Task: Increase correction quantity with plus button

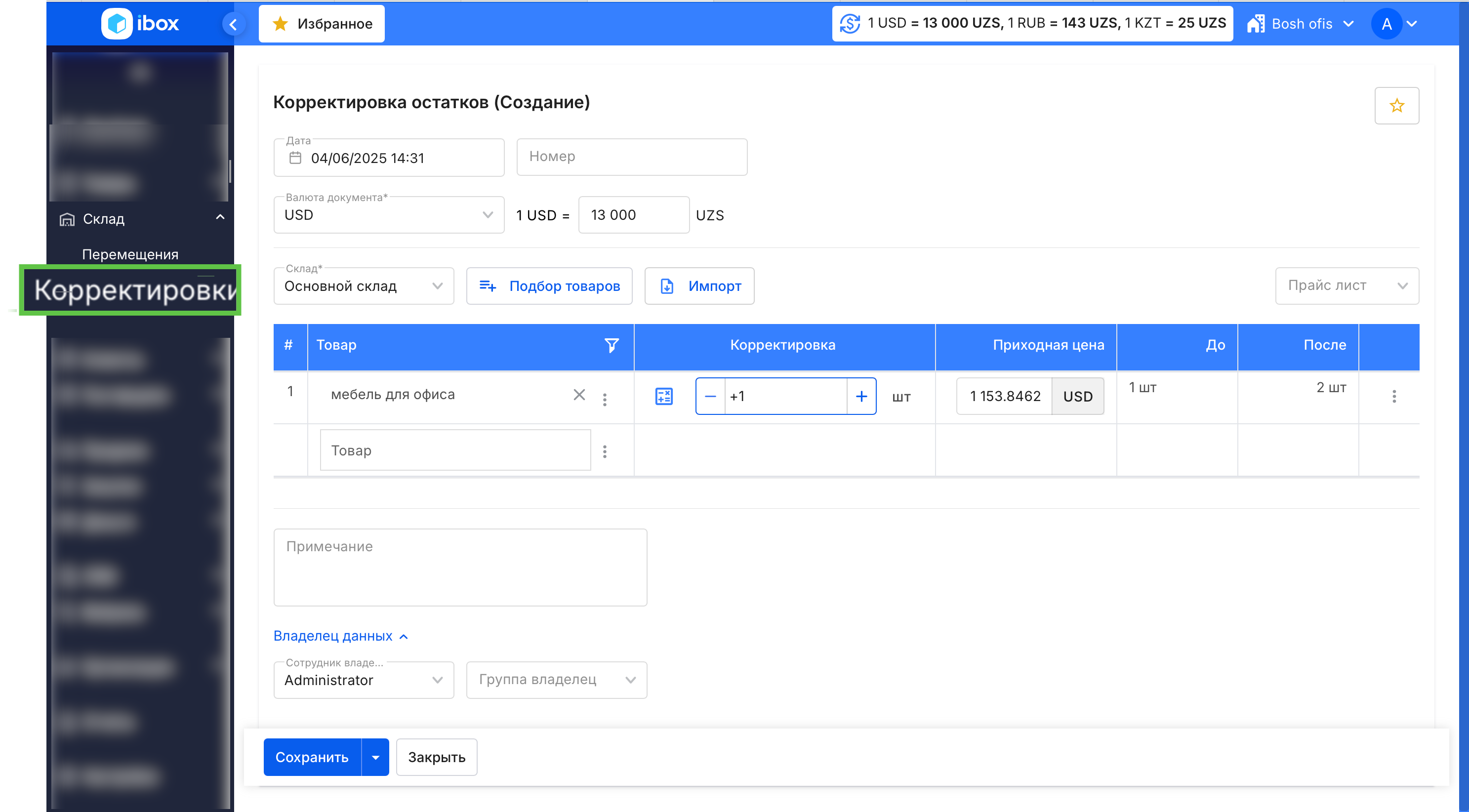Action: pyautogui.click(x=861, y=396)
